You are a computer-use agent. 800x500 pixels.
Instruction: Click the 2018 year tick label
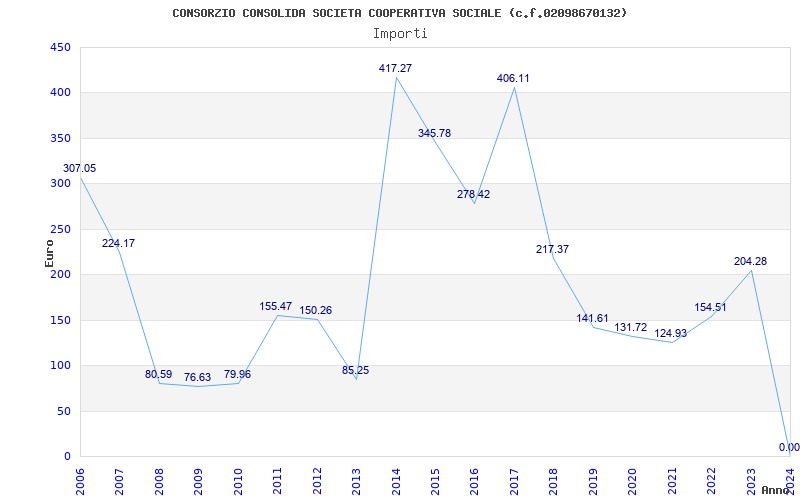point(554,482)
